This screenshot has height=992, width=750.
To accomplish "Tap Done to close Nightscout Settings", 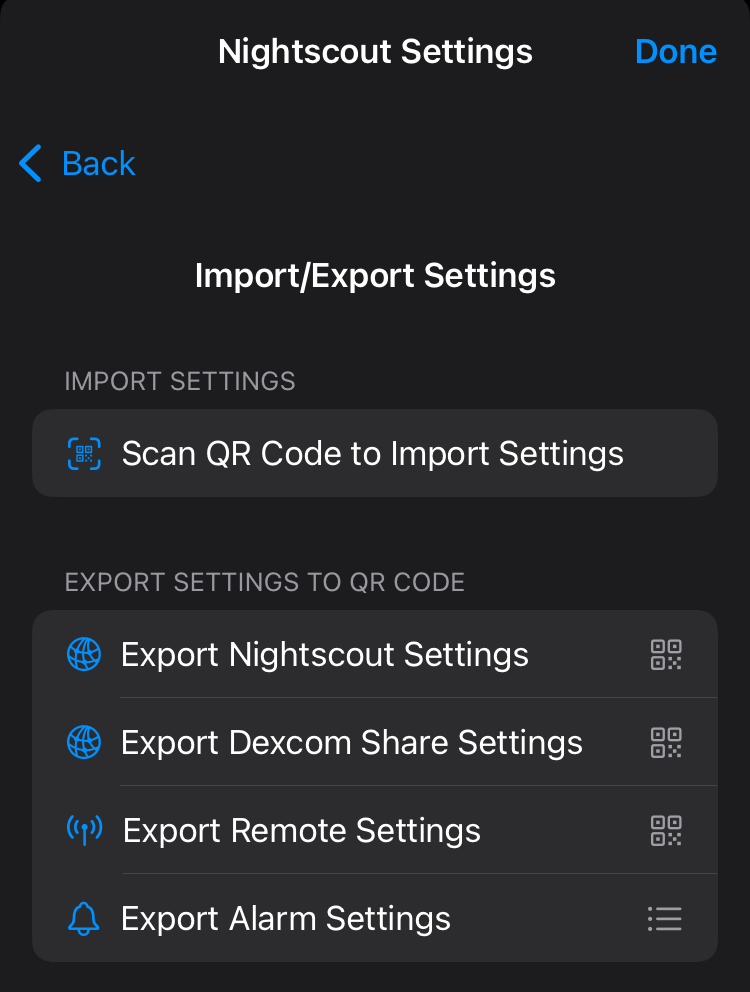I will 676,52.
